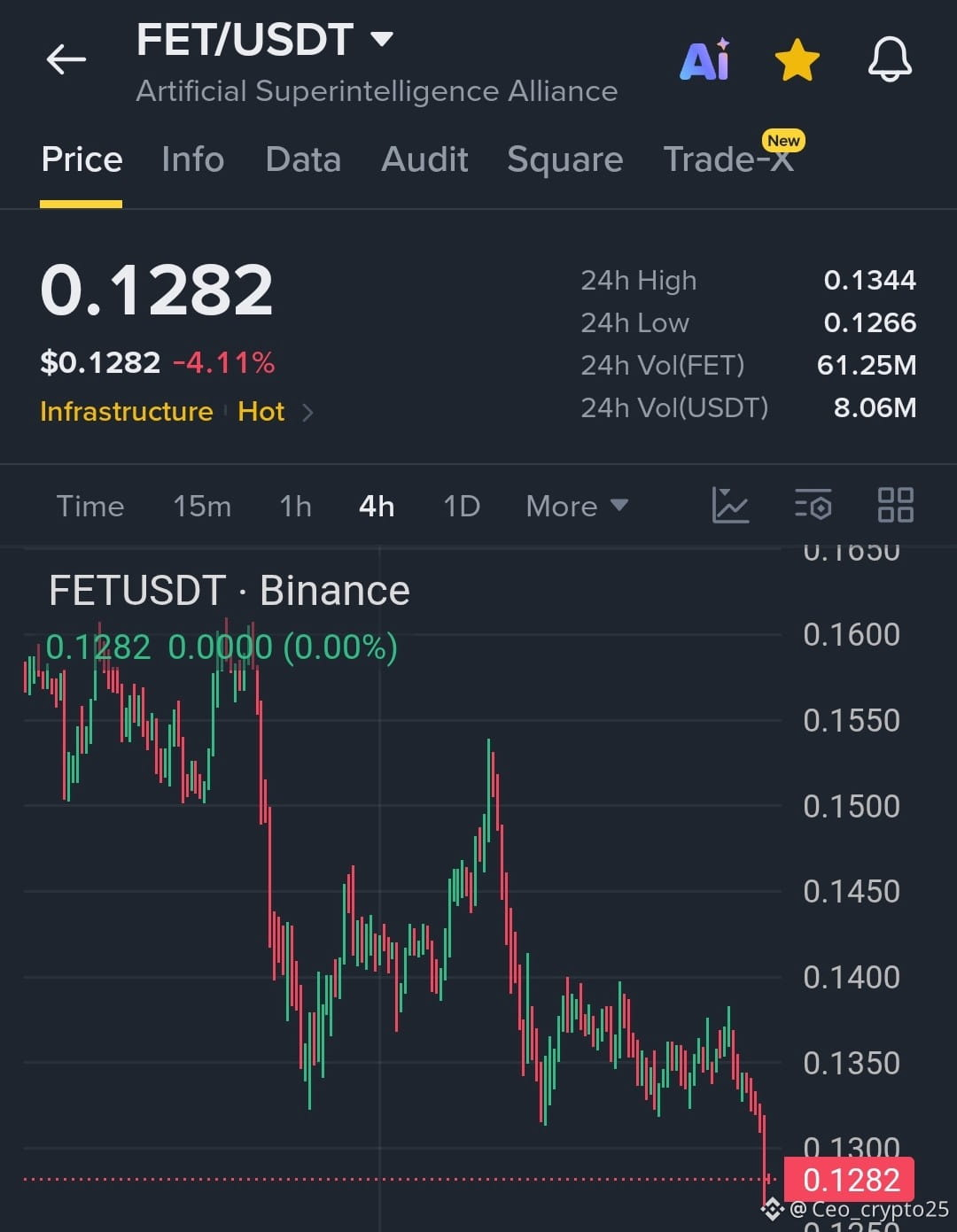Open the Audit tab
957x1232 pixels.
(x=424, y=159)
